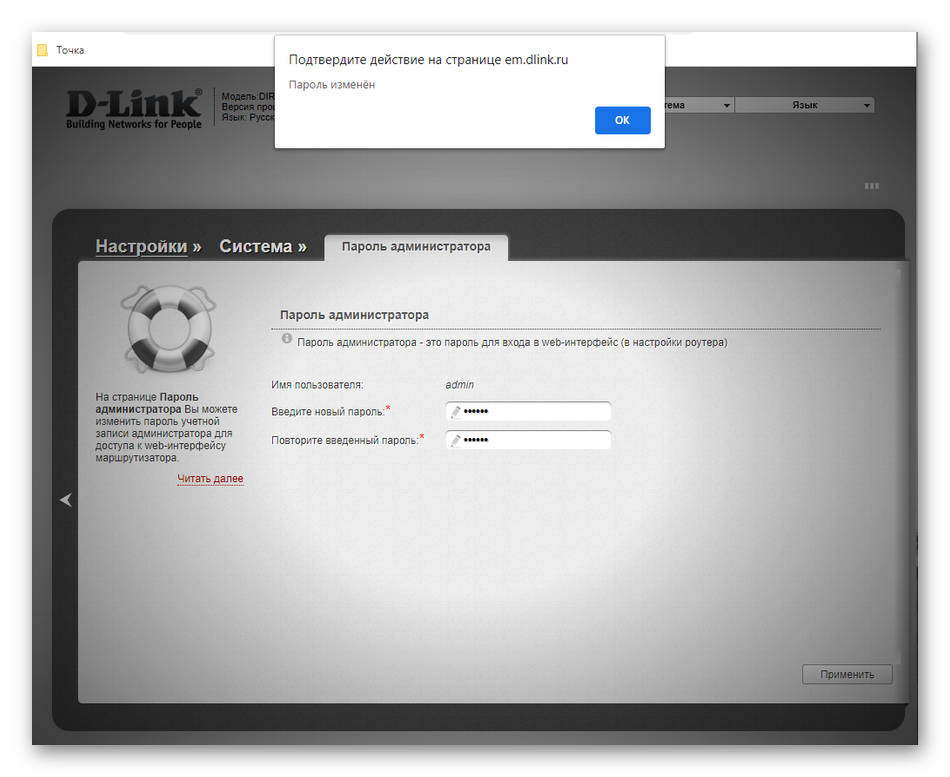This screenshot has width=950, height=777.
Task: Go to Настройки in the breadcrumb
Action: pyautogui.click(x=141, y=247)
